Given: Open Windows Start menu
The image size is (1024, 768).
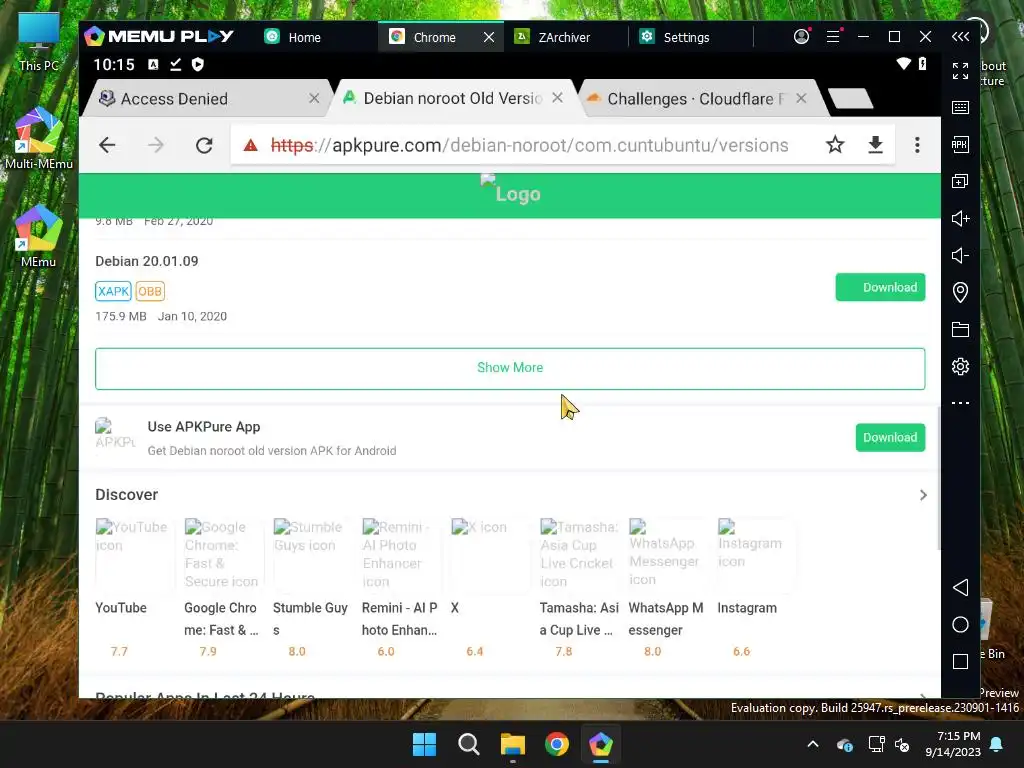Looking at the screenshot, I should 424,744.
